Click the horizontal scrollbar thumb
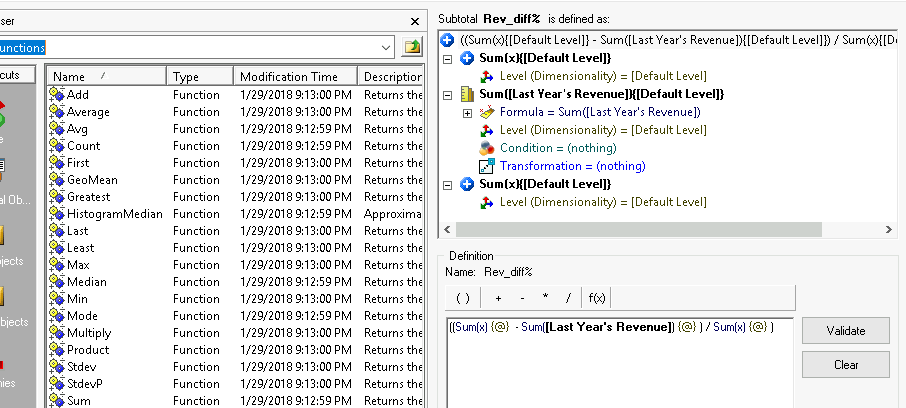906x408 pixels. pyautogui.click(x=638, y=229)
